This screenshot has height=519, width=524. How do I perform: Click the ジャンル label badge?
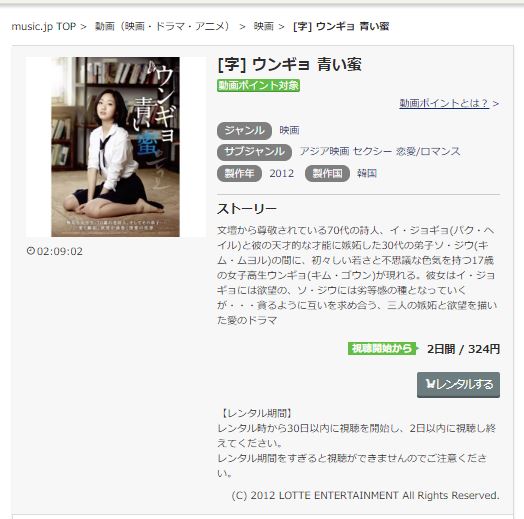point(244,131)
